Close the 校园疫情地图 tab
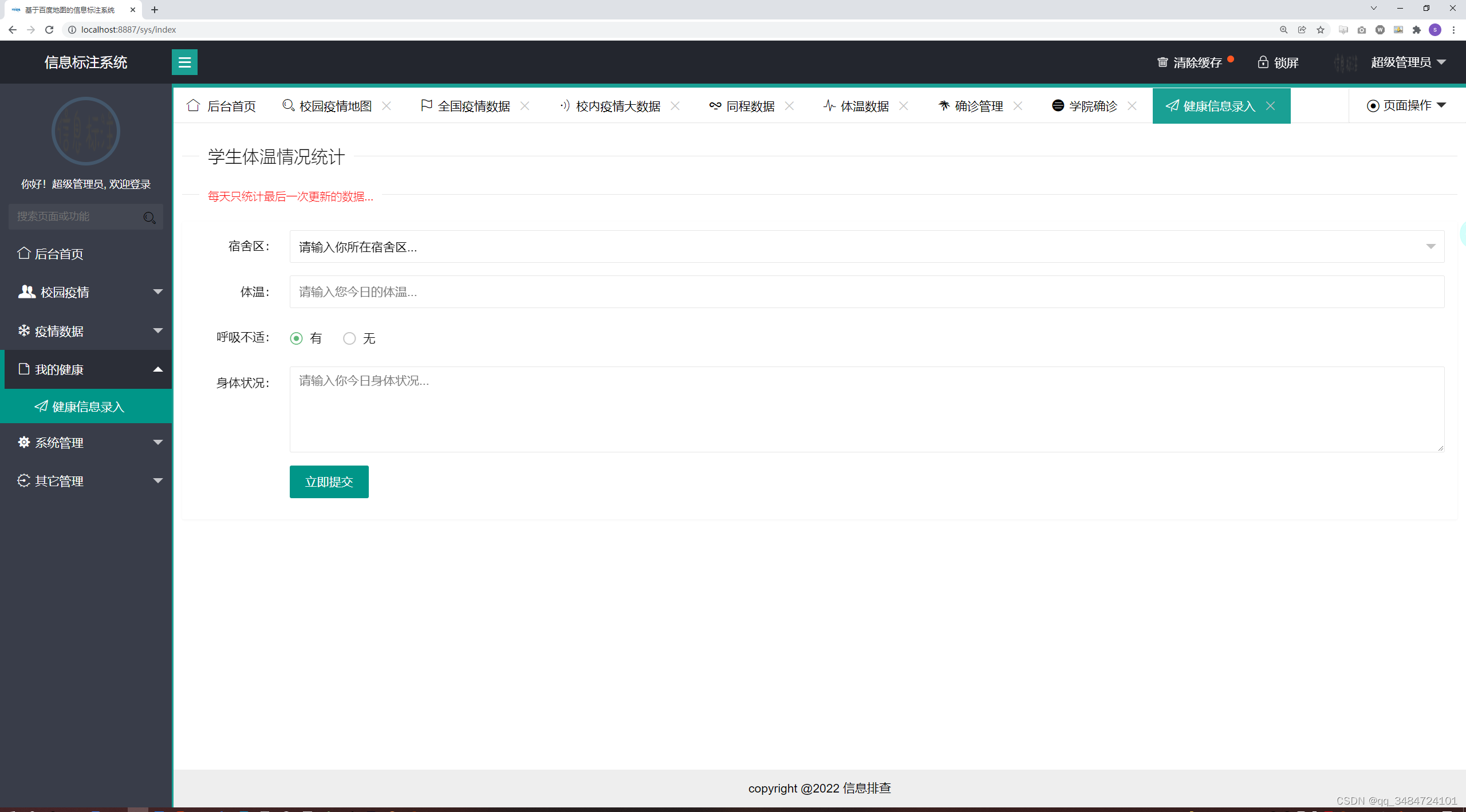This screenshot has height=812, width=1466. pyautogui.click(x=387, y=106)
